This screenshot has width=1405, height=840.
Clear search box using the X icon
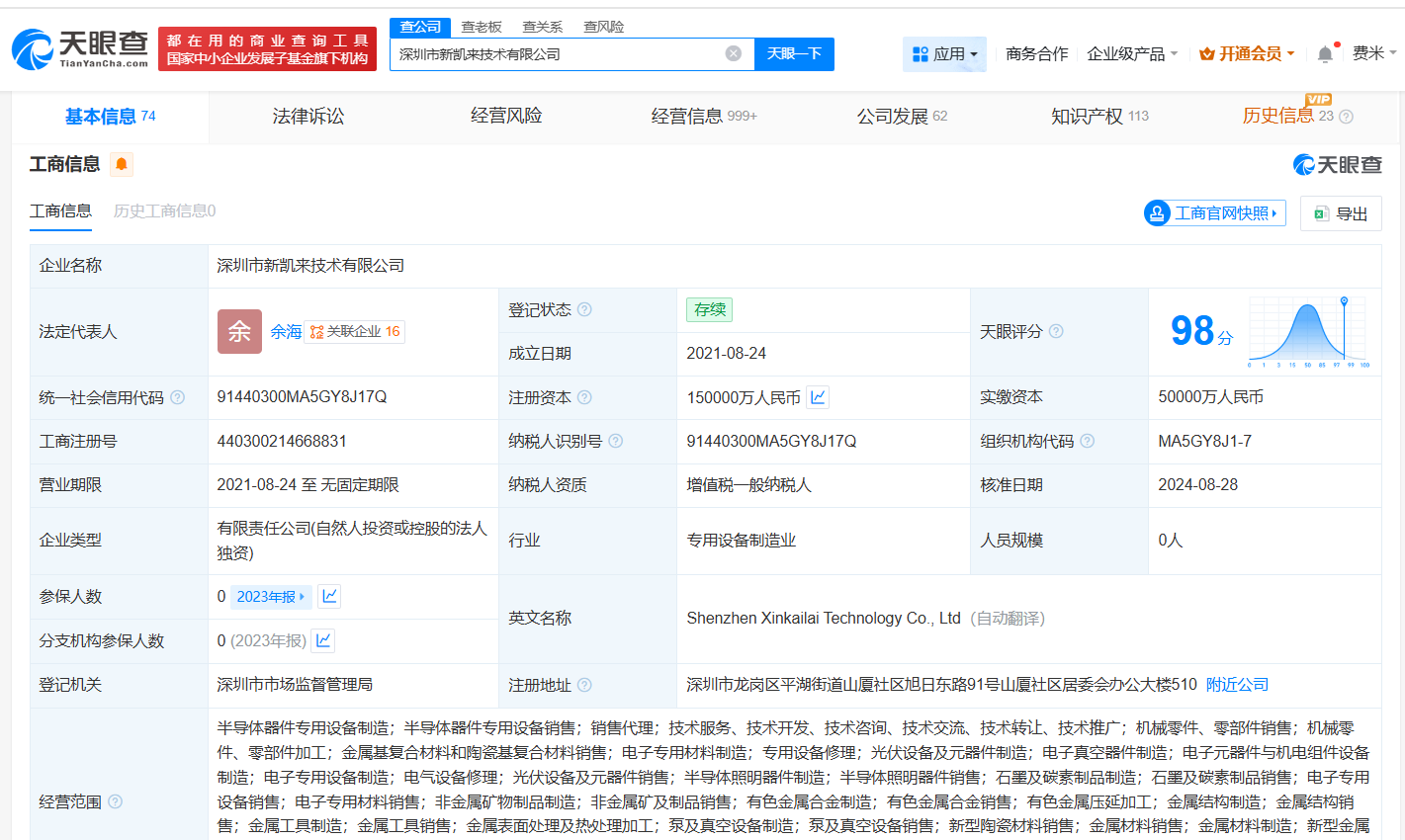pyautogui.click(x=732, y=54)
